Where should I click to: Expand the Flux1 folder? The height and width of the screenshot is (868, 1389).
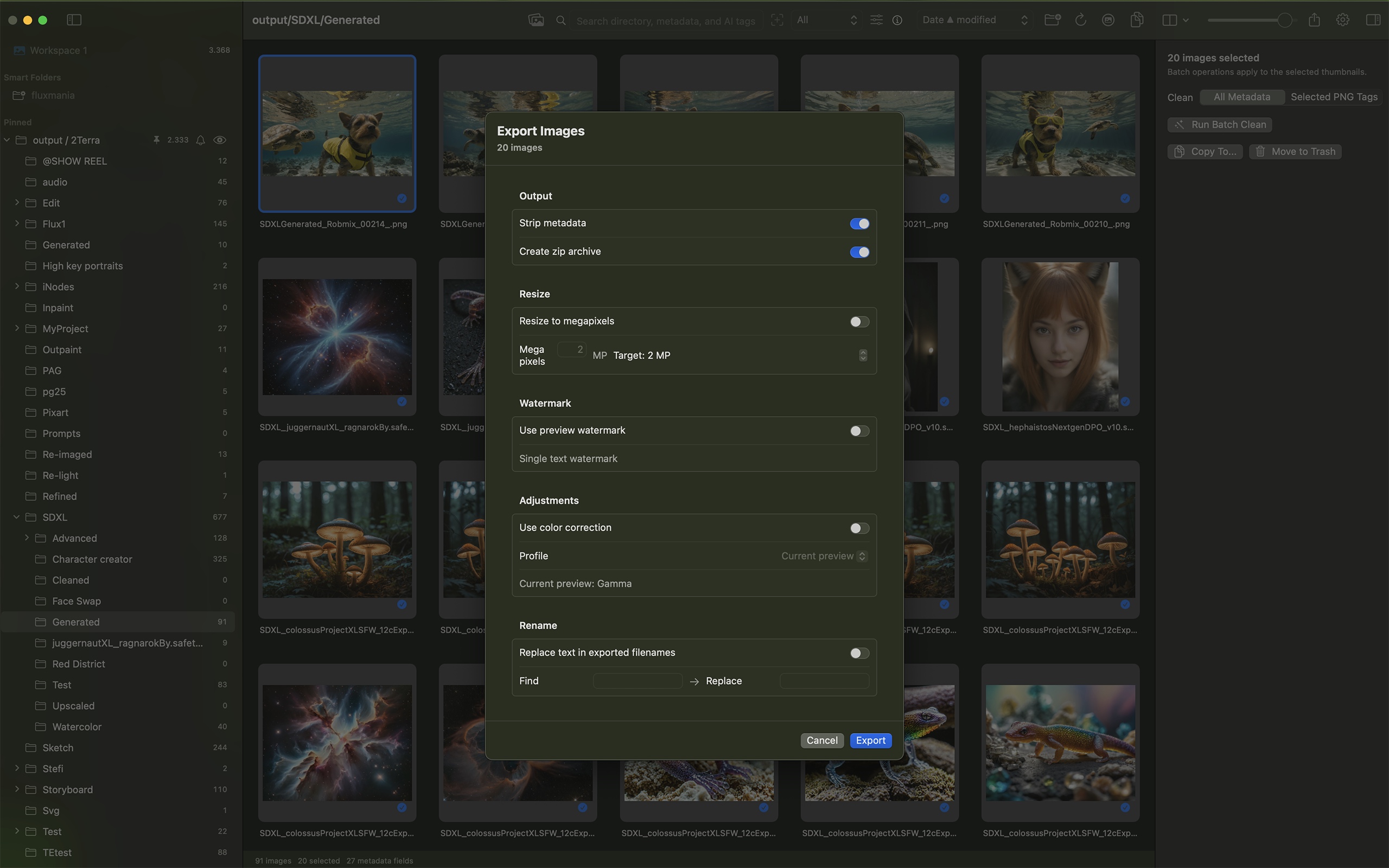point(17,224)
